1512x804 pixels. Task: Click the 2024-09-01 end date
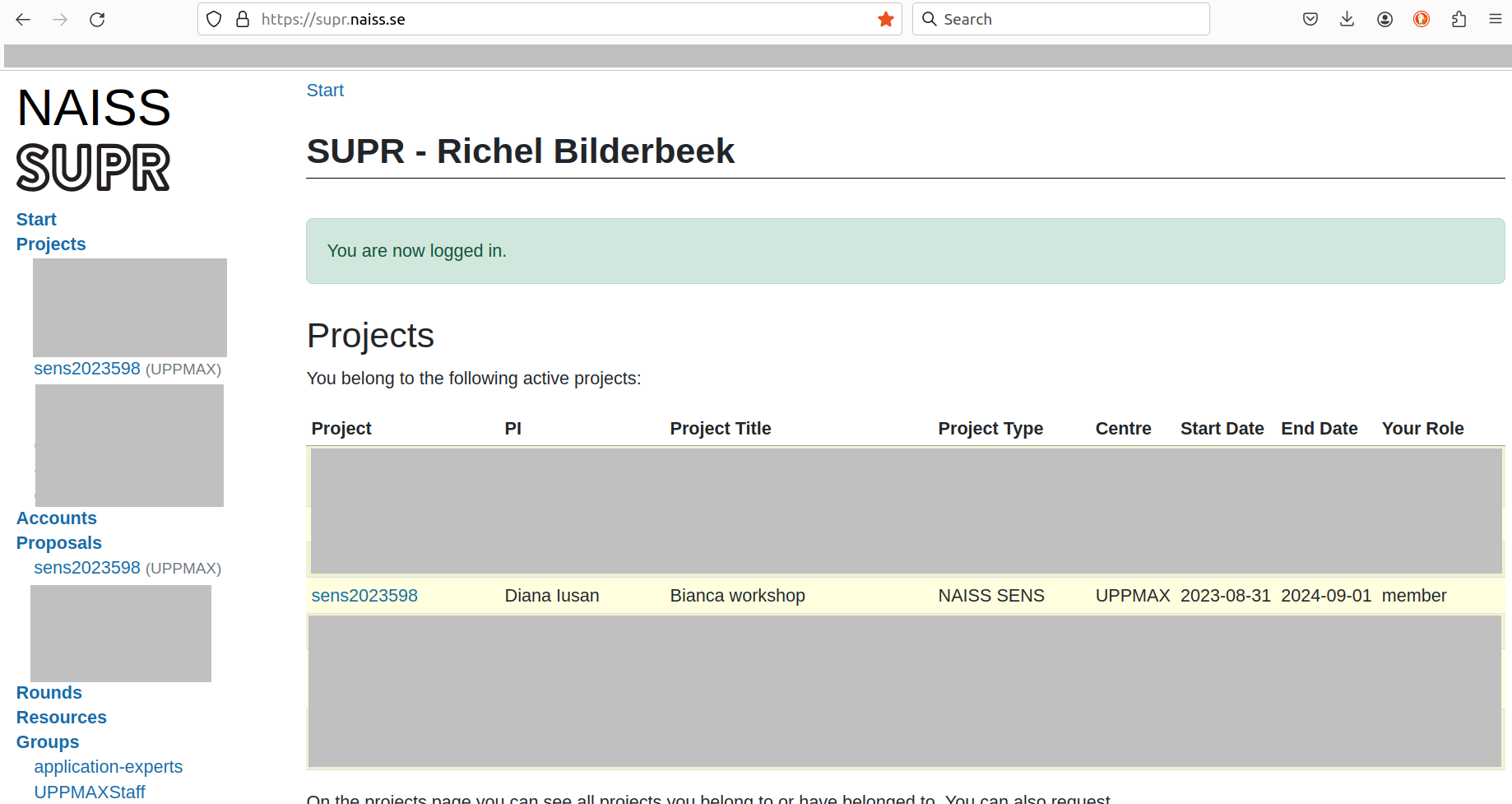[1326, 596]
